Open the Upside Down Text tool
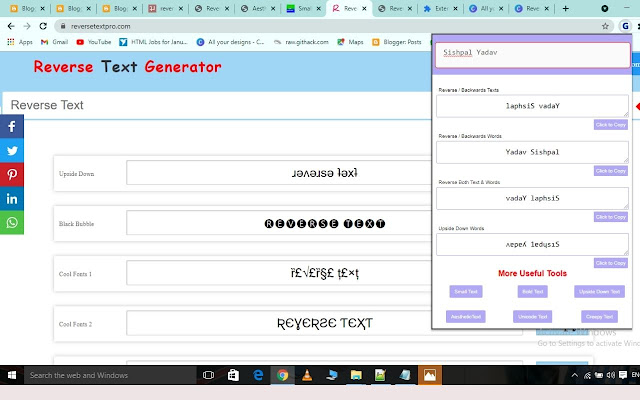The width and height of the screenshot is (640, 400). 599,291
